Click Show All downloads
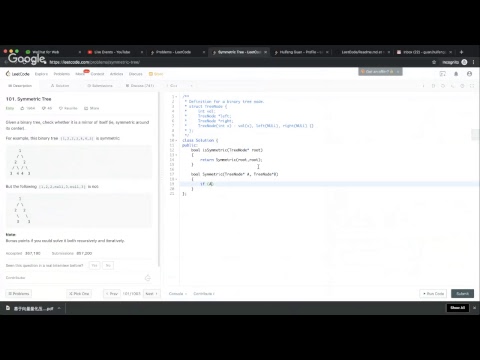The height and width of the screenshot is (360, 480). pyautogui.click(x=458, y=308)
